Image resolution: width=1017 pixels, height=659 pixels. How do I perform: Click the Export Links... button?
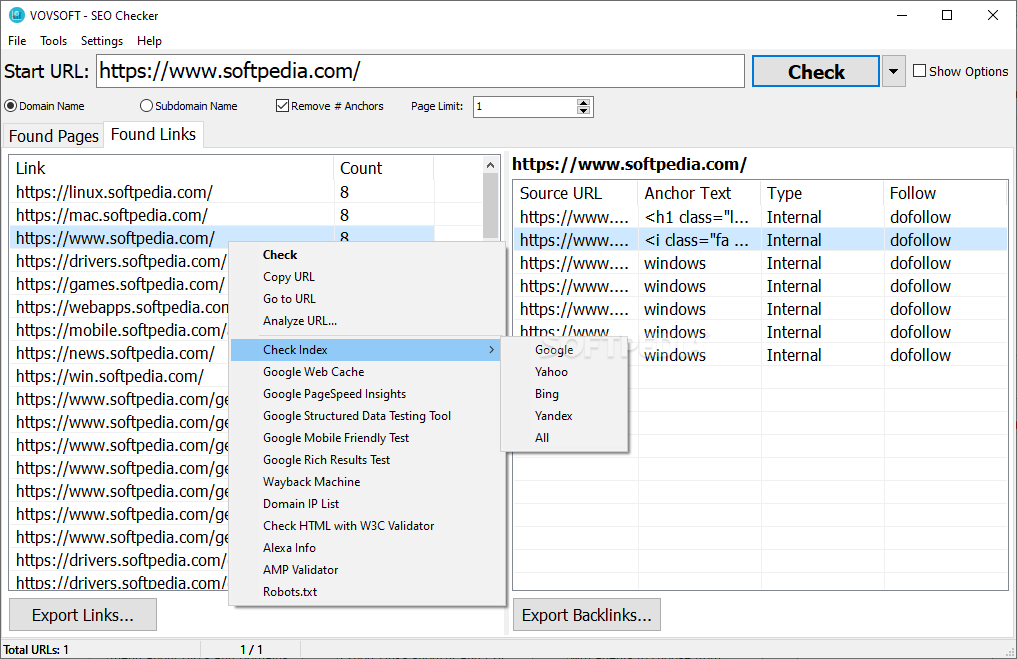click(83, 615)
